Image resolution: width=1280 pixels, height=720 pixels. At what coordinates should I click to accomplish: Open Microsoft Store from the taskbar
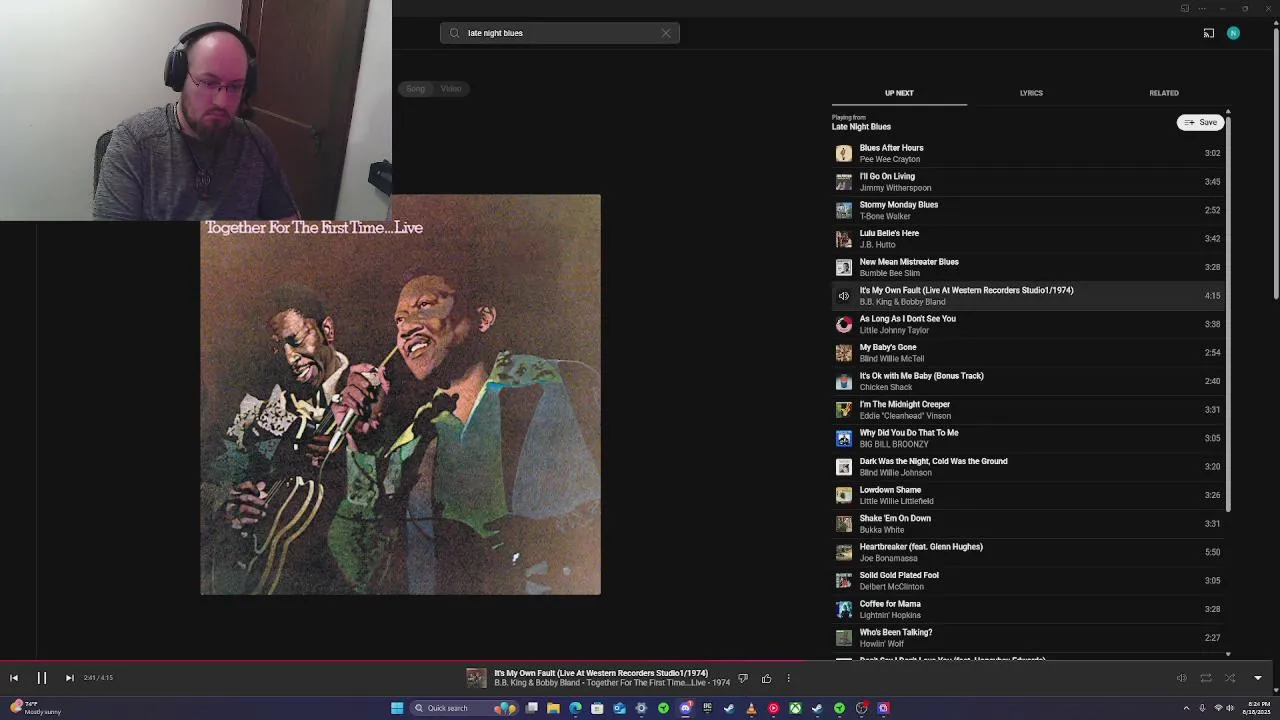click(597, 708)
